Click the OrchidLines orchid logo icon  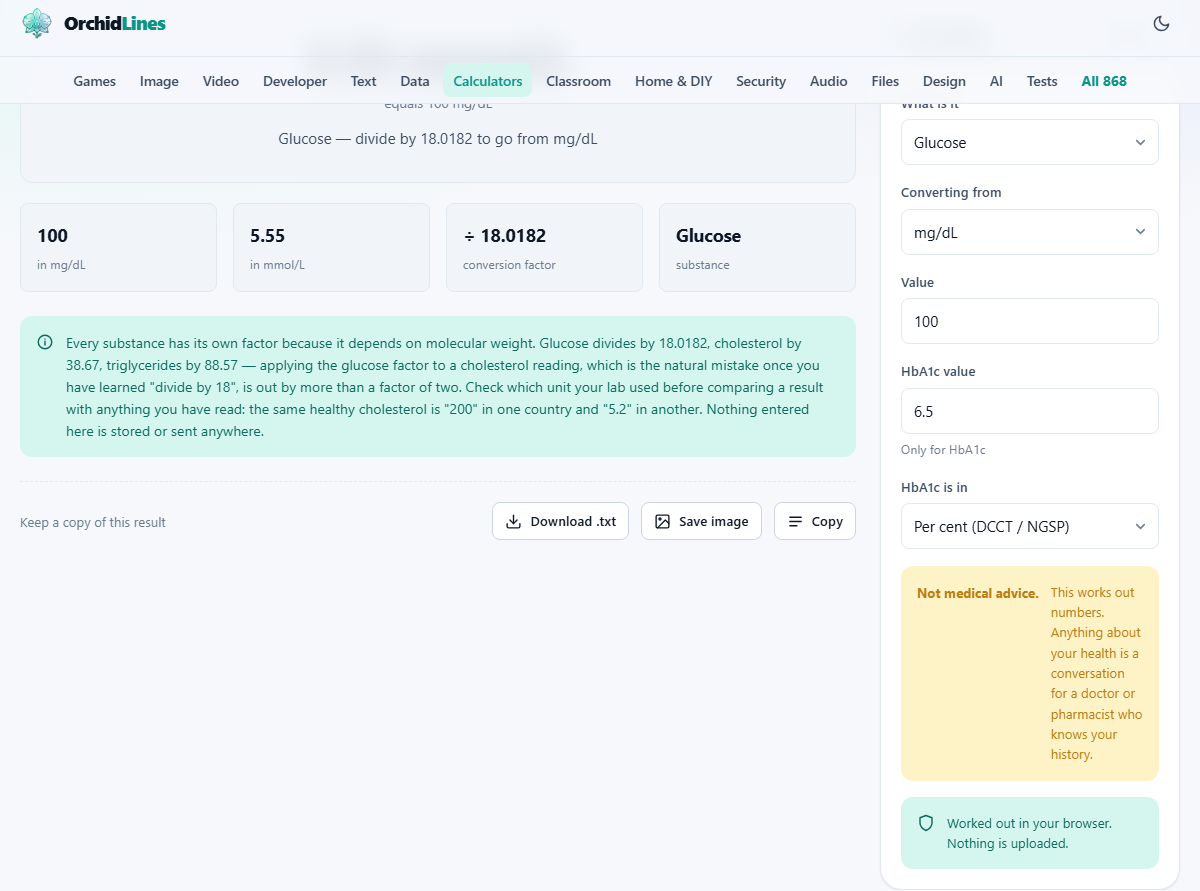[37, 23]
